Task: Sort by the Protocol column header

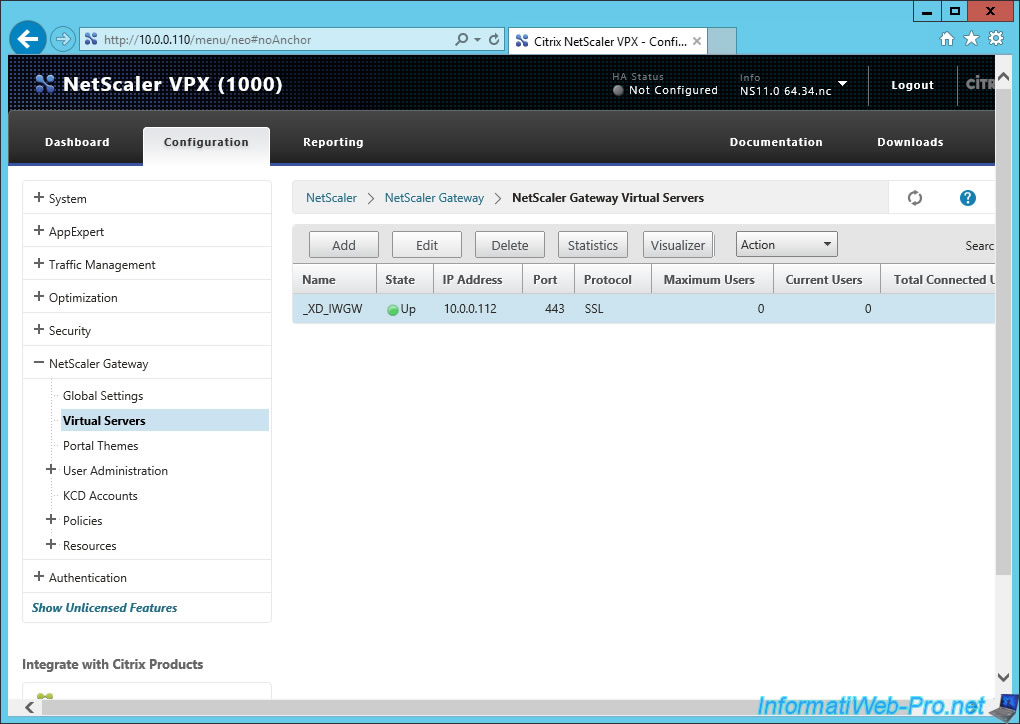Action: click(x=613, y=280)
